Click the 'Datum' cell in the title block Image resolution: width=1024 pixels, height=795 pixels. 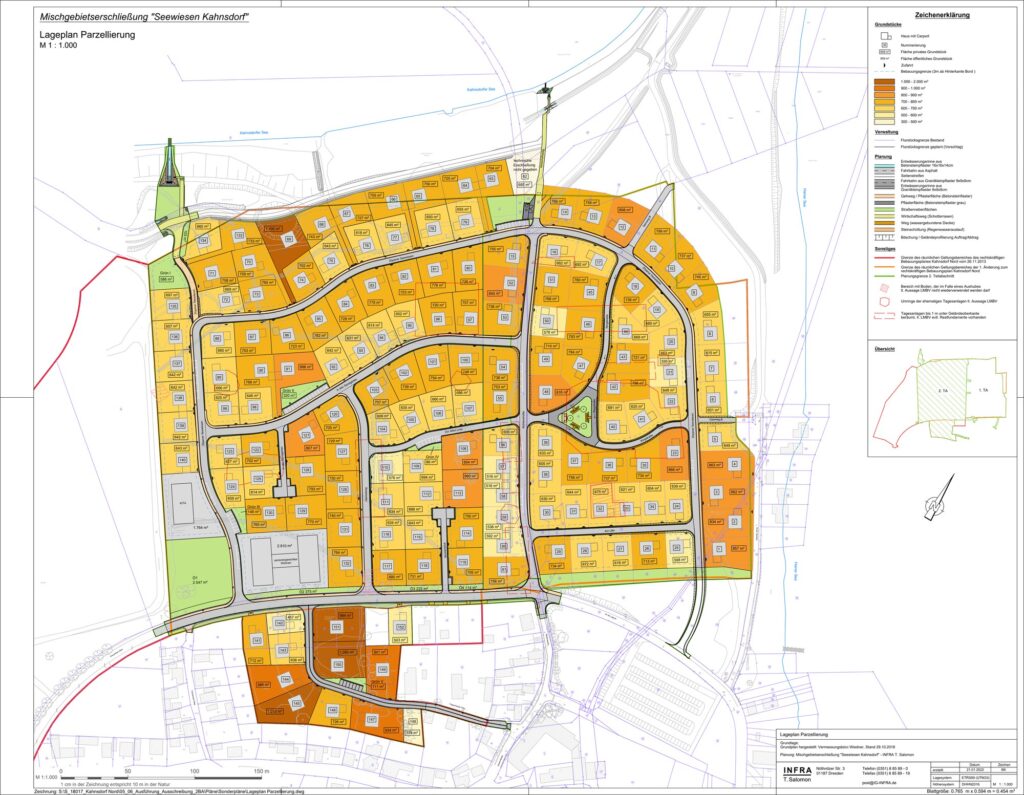(x=974, y=765)
